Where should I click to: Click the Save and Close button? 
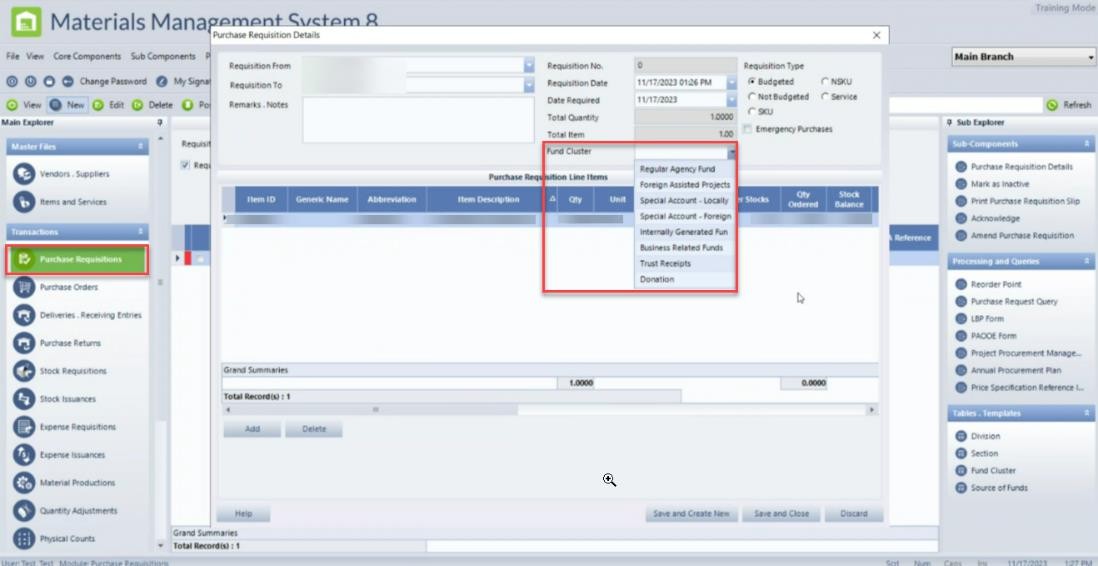pos(781,514)
